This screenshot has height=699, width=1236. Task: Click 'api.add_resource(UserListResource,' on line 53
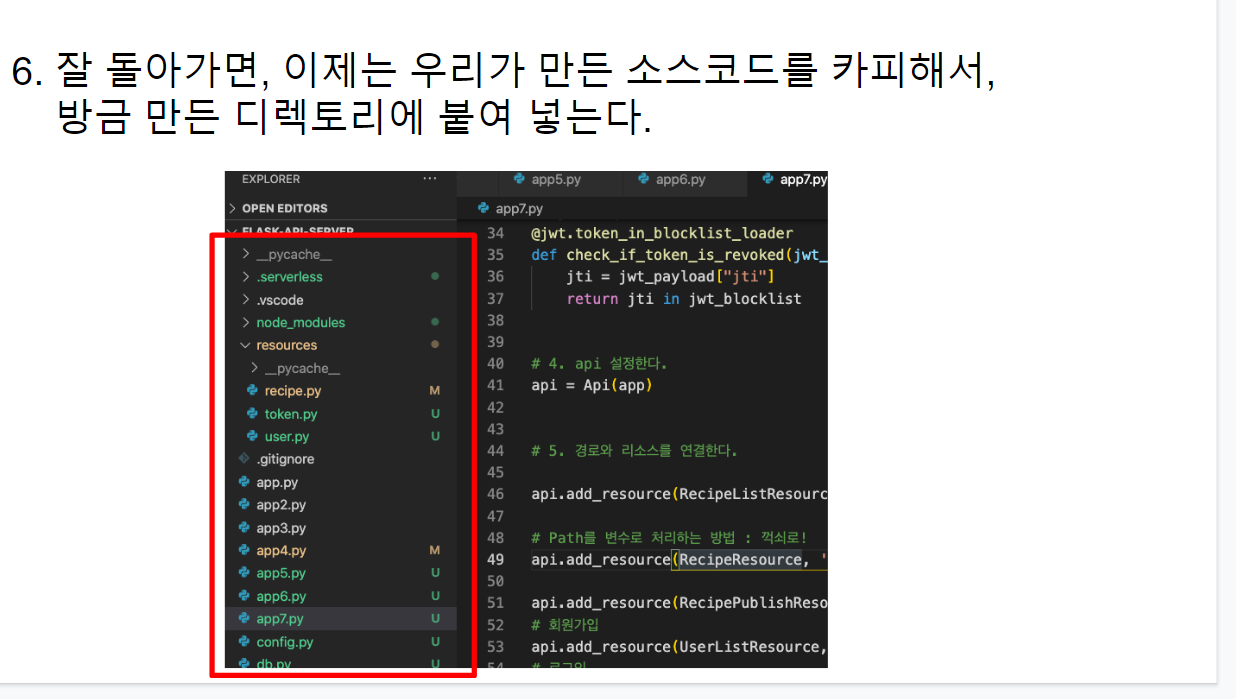[x=679, y=647]
